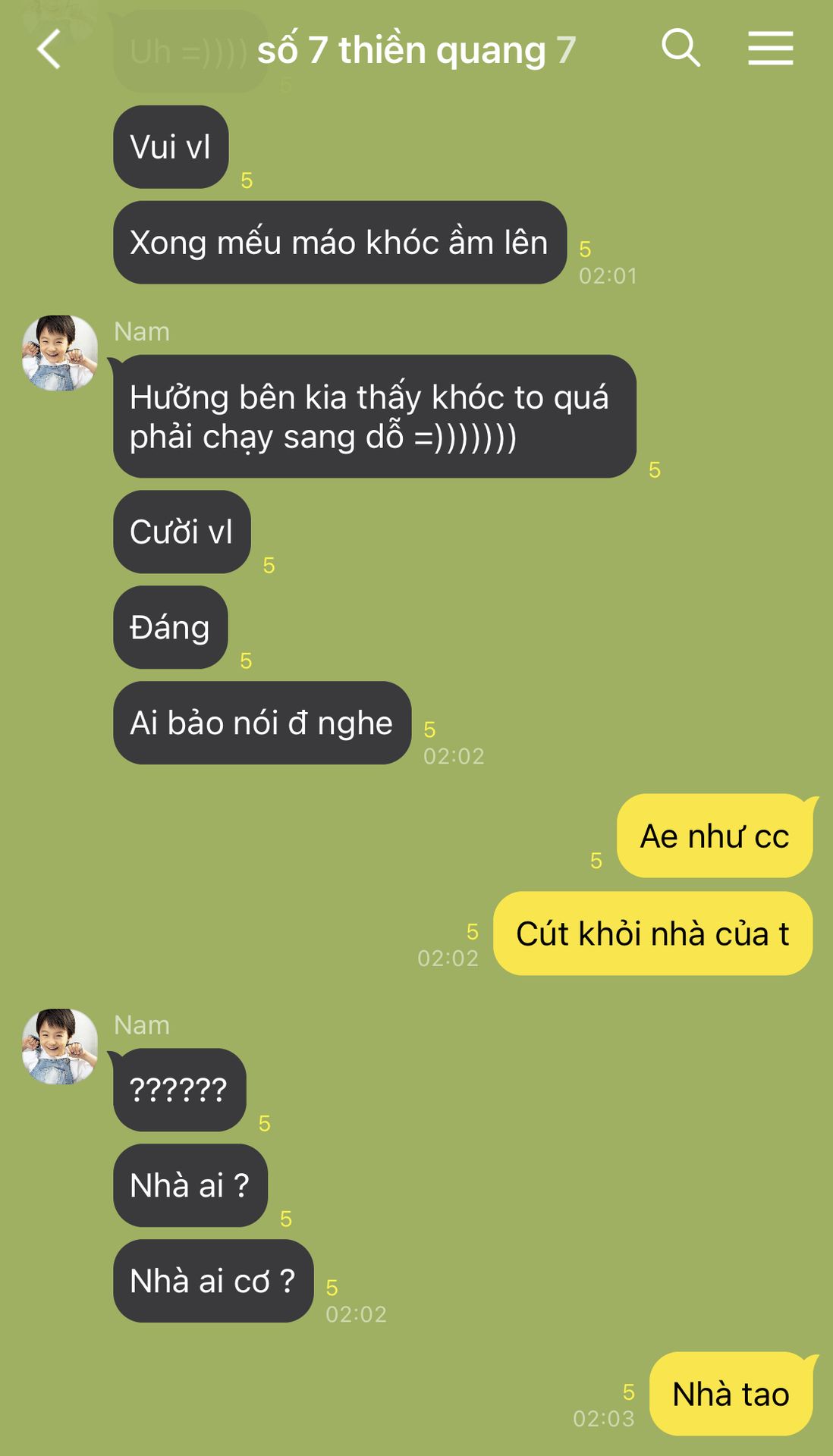Open the chat search magnifier icon
Screen dimensions: 833x1456
coord(681,49)
